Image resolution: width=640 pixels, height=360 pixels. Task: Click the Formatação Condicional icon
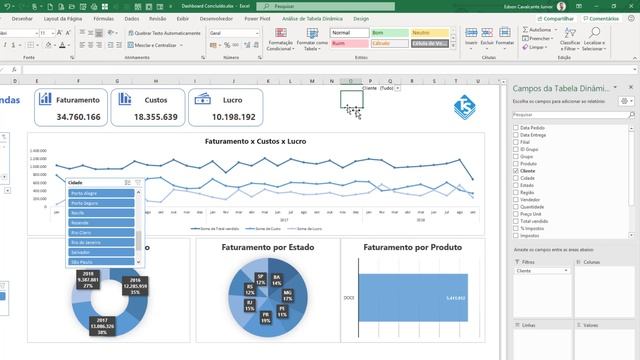(x=280, y=33)
